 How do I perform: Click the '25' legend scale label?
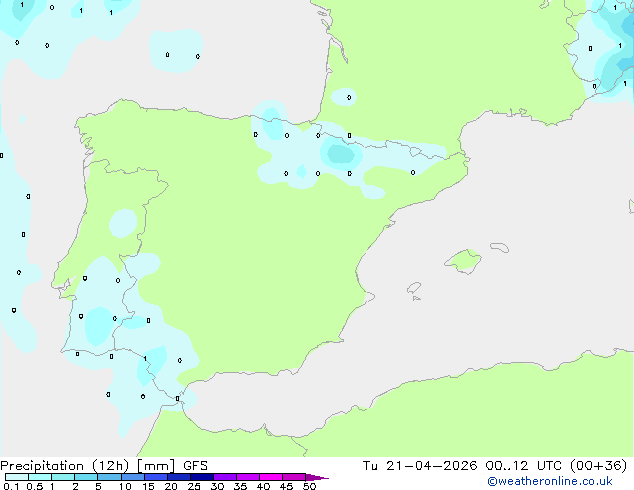(x=194, y=486)
